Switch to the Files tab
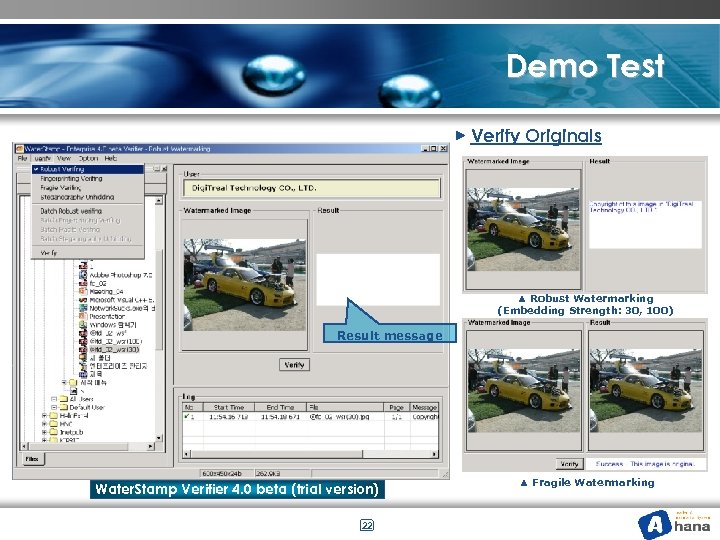 [32, 459]
